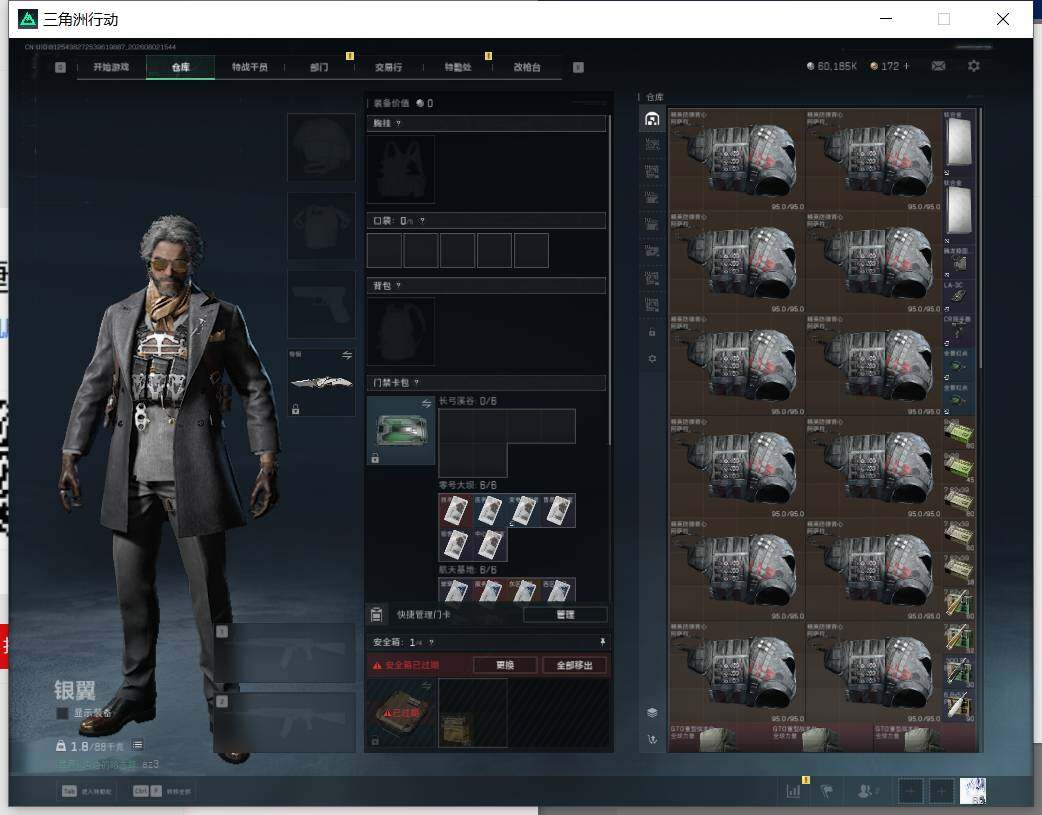The height and width of the screenshot is (815, 1042).
Task: Click the empty pistol slot
Action: [321, 304]
